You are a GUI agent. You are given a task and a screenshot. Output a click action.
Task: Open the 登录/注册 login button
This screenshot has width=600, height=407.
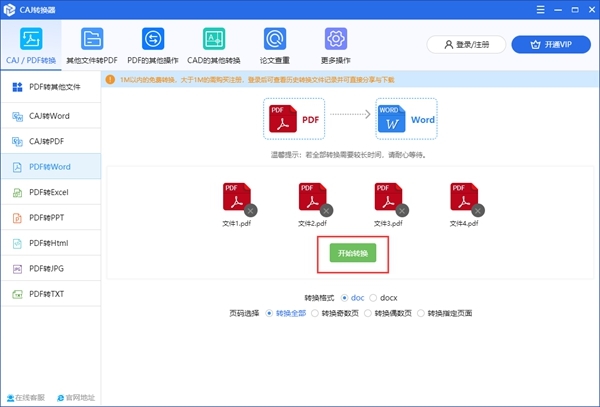click(465, 45)
